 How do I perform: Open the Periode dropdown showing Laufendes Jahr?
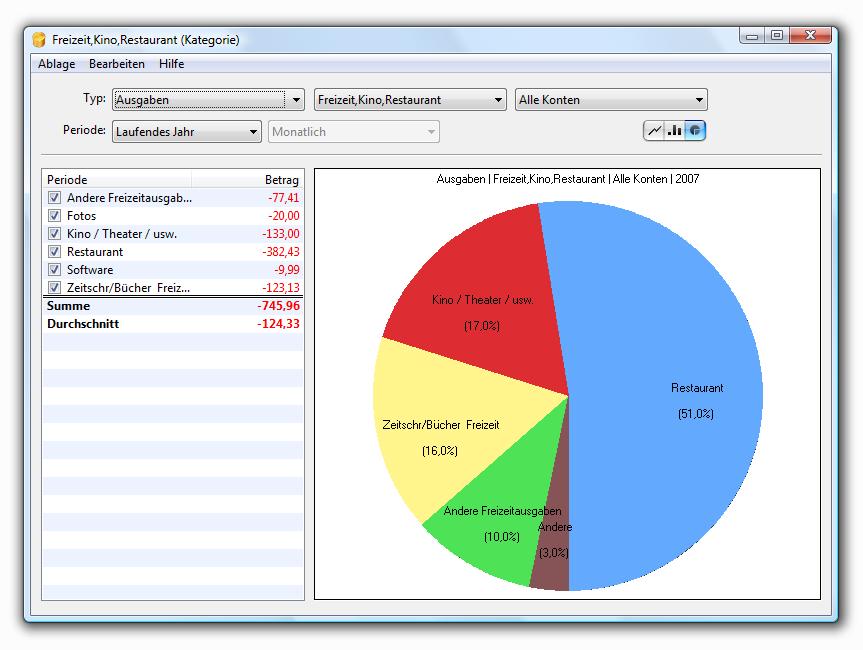[187, 132]
